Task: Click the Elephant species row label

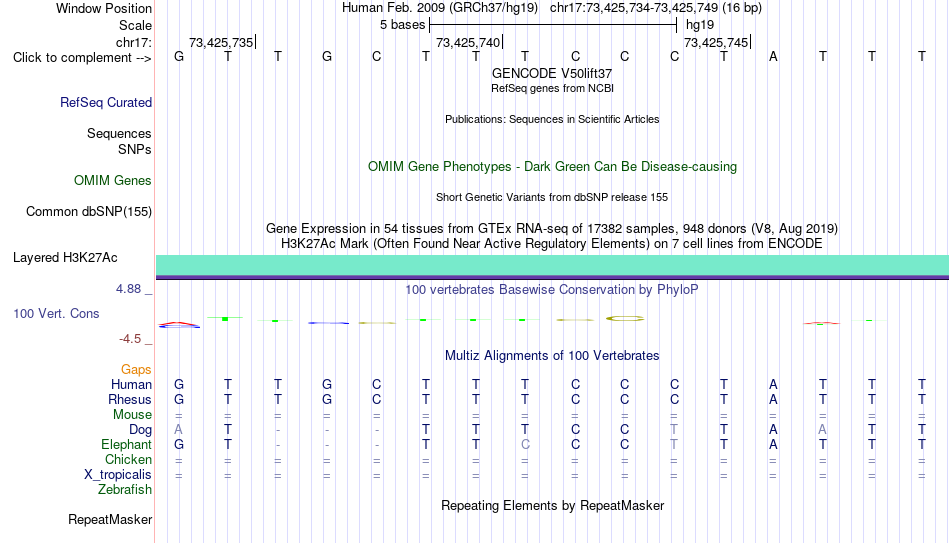Action: coord(126,445)
